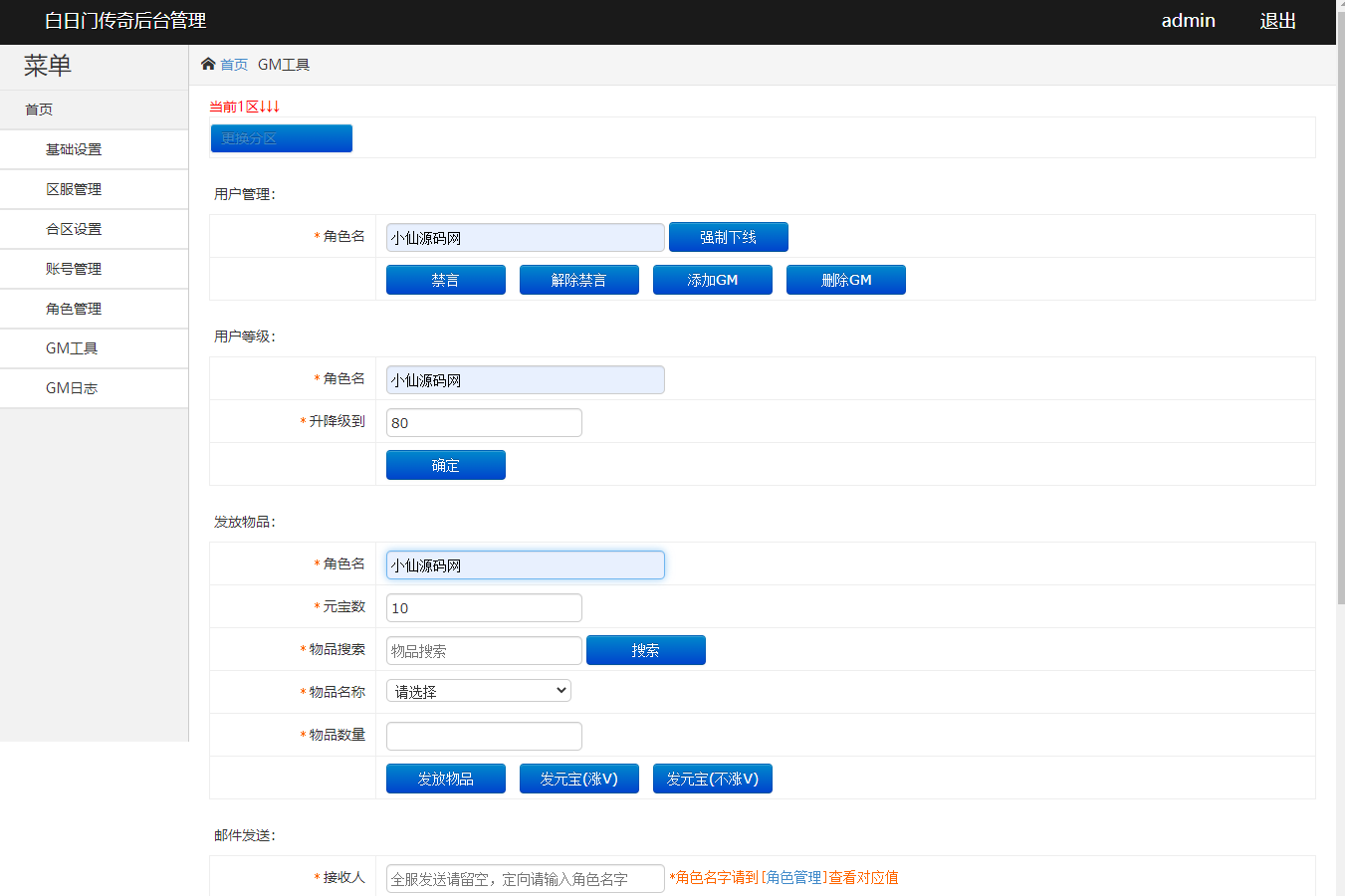This screenshot has height=896, width=1345.
Task: Click 发放物品 button
Action: pos(446,779)
